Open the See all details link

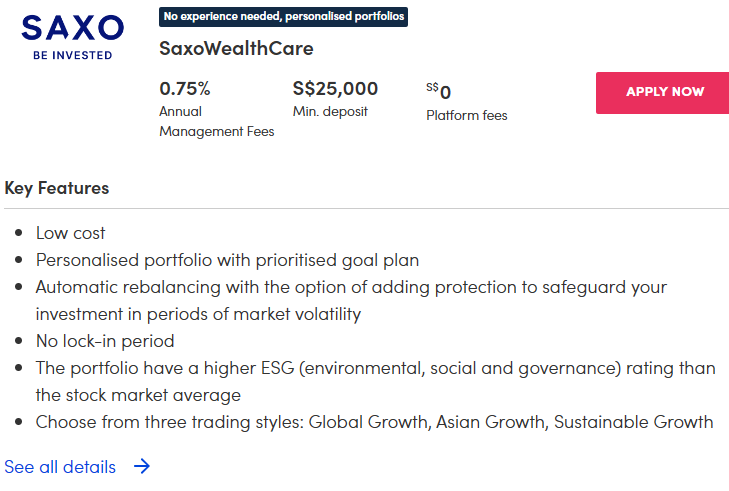[x=60, y=467]
